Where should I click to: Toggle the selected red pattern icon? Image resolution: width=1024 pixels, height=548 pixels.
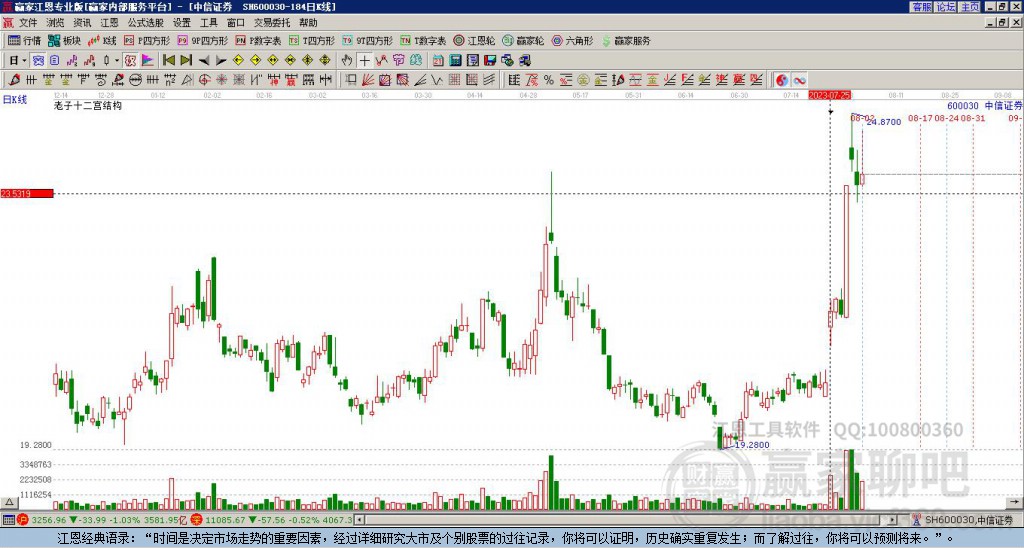click(x=130, y=61)
